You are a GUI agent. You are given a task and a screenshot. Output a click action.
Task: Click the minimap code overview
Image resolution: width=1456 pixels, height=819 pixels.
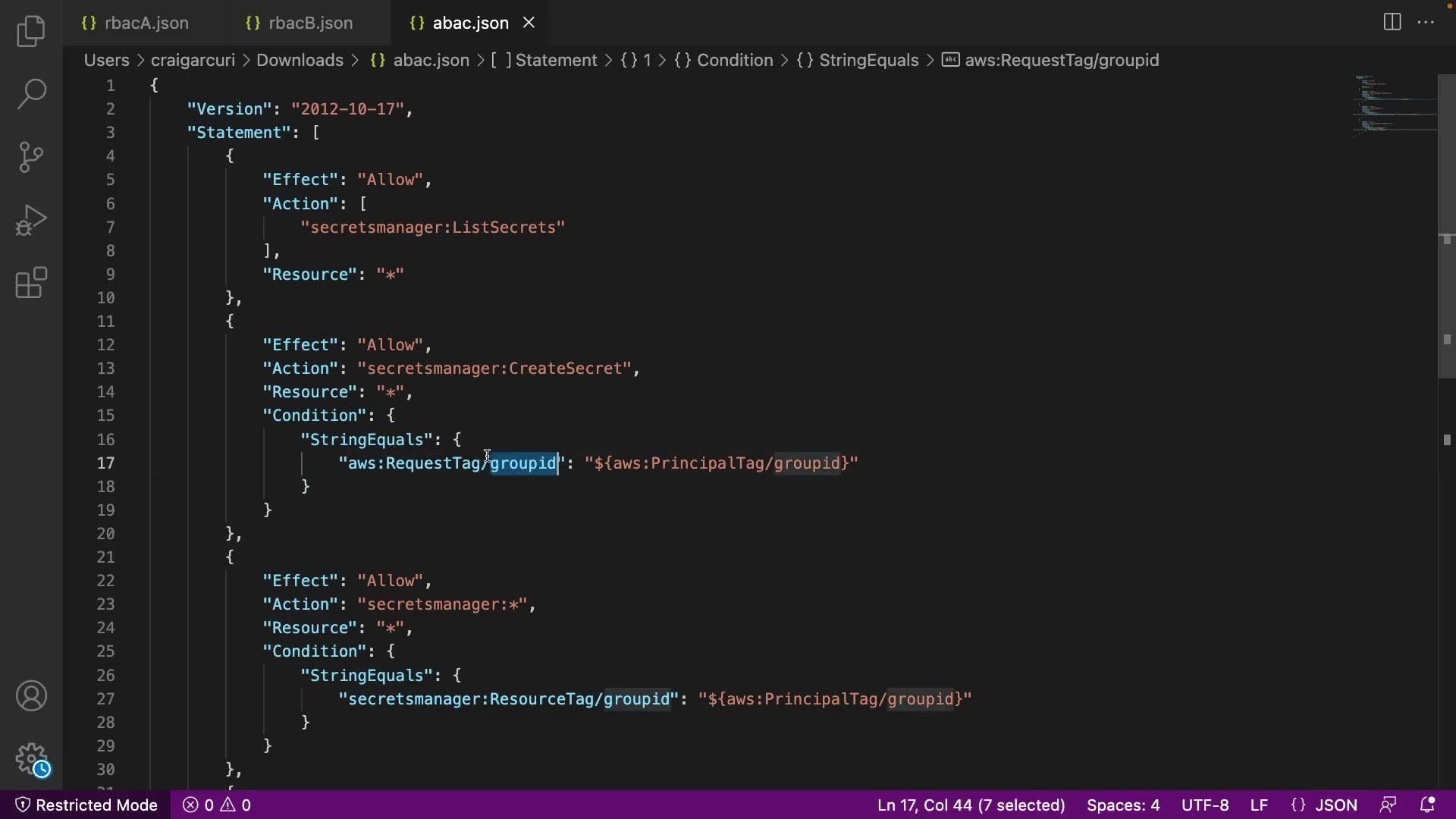1394,105
